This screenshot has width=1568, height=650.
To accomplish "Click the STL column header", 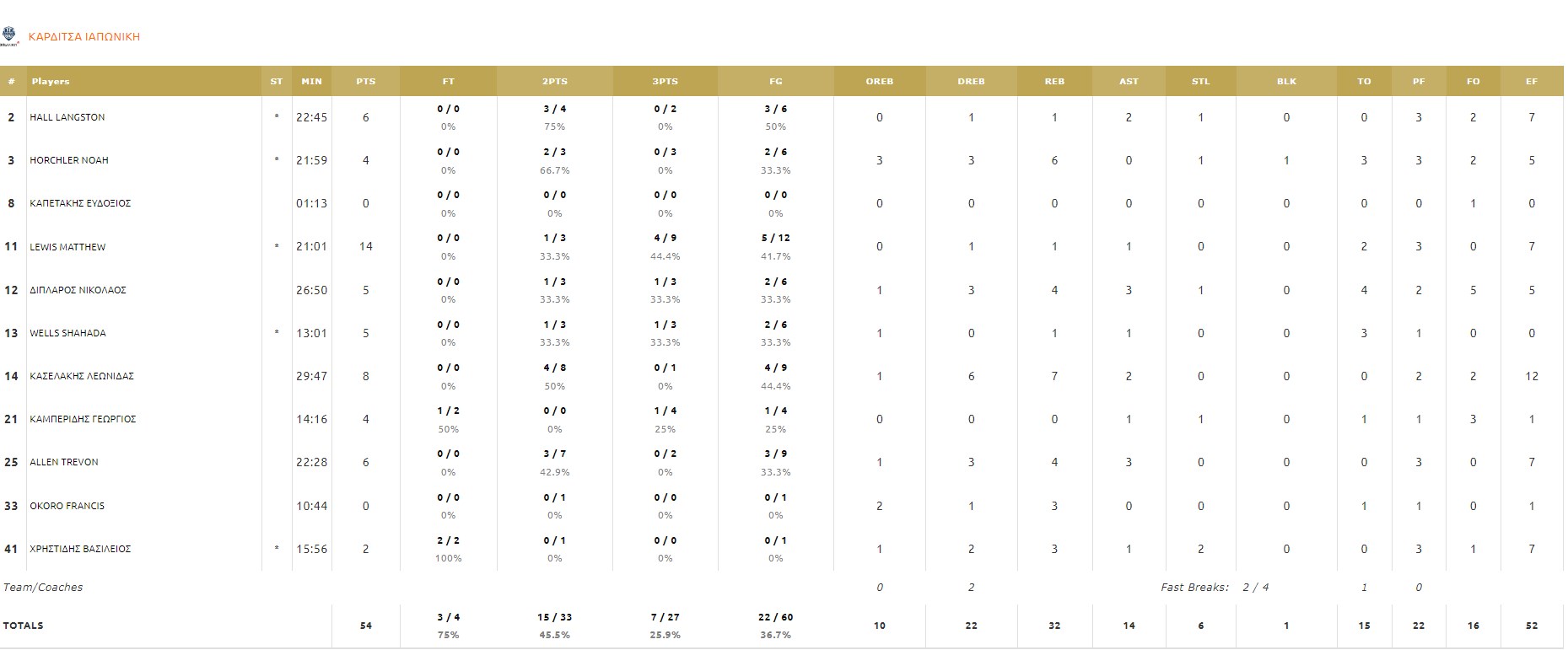I will (x=1200, y=82).
